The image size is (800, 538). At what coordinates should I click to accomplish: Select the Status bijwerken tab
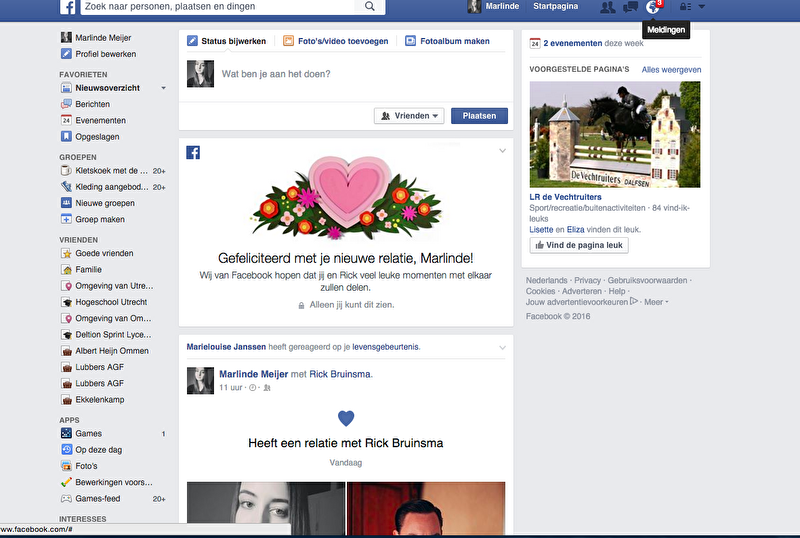point(227,41)
